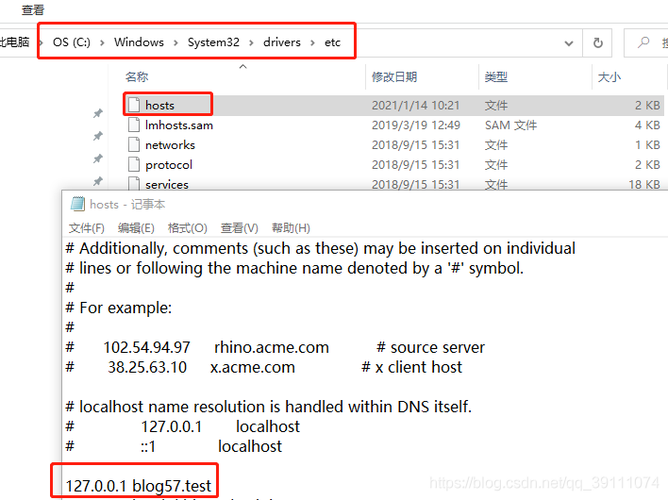This screenshot has width=668, height=500.
Task: Click OS (C:) in the breadcrumb path
Action: point(72,42)
